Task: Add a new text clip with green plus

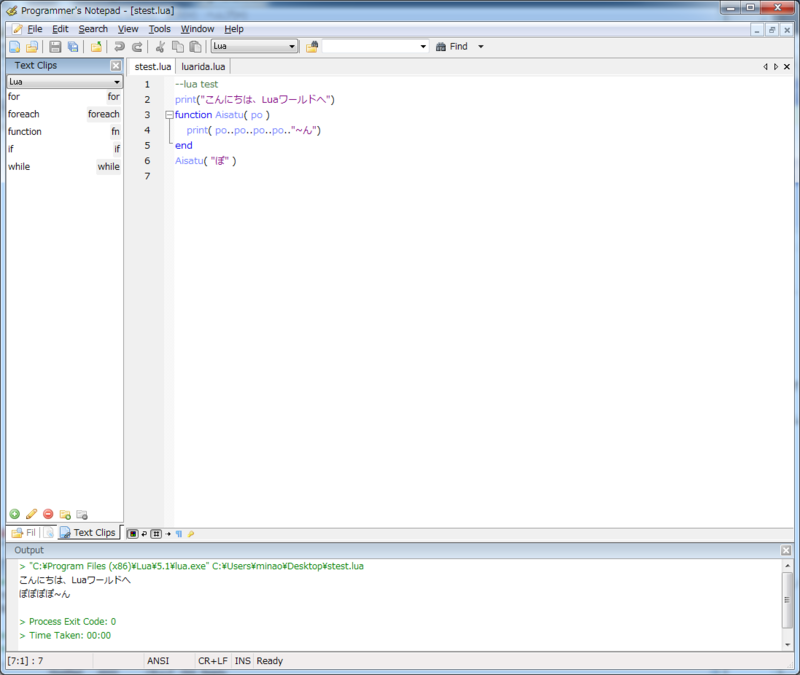Action: [15, 514]
